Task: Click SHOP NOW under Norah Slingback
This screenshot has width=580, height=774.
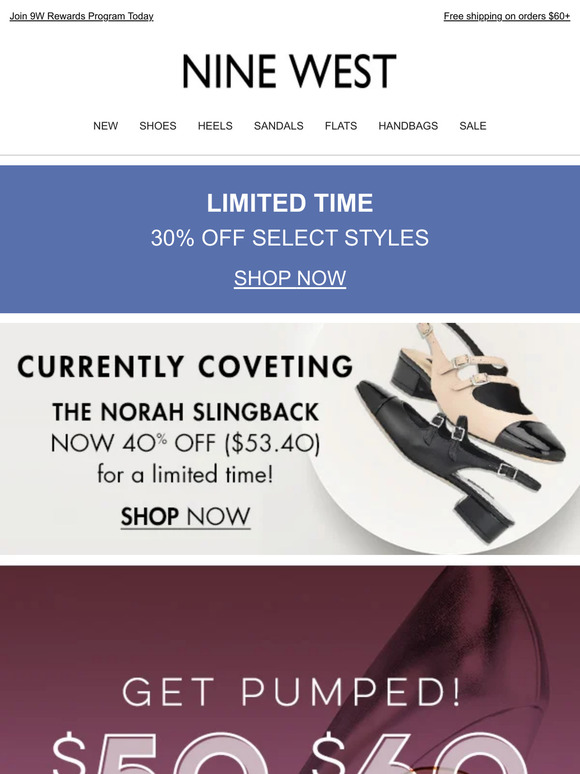Action: coord(186,517)
